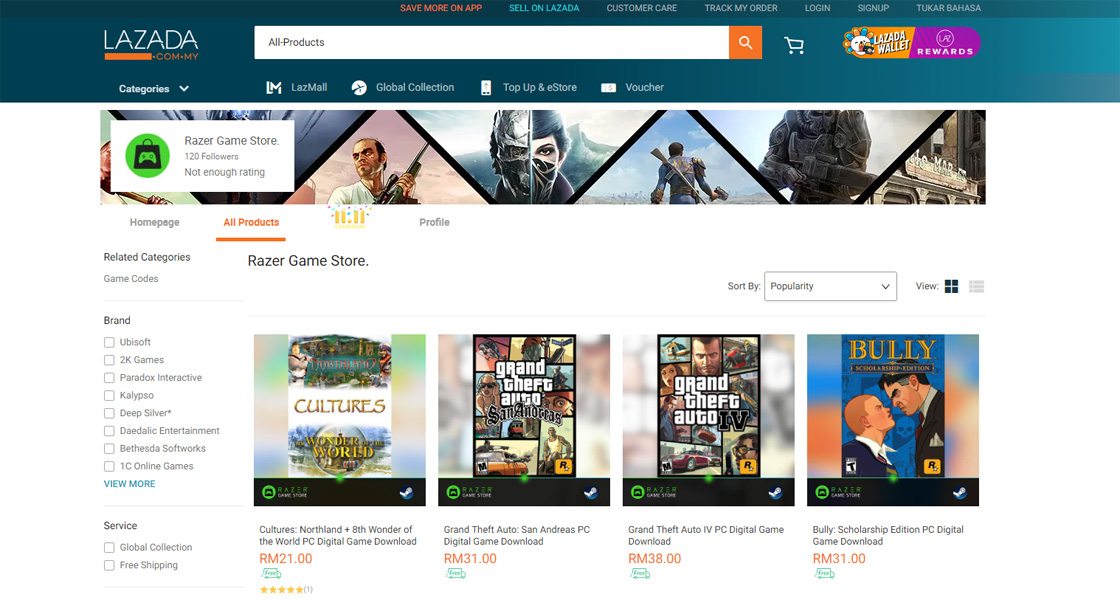Click the Top Up & eStore phone icon
The width and height of the screenshot is (1120, 600).
click(x=486, y=88)
